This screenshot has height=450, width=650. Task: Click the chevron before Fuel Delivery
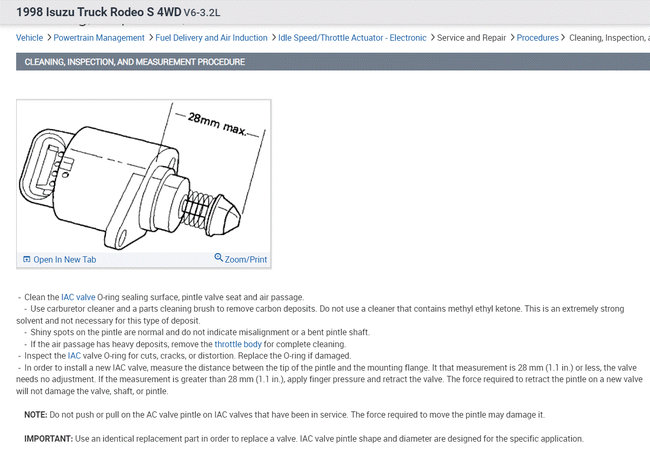(151, 38)
